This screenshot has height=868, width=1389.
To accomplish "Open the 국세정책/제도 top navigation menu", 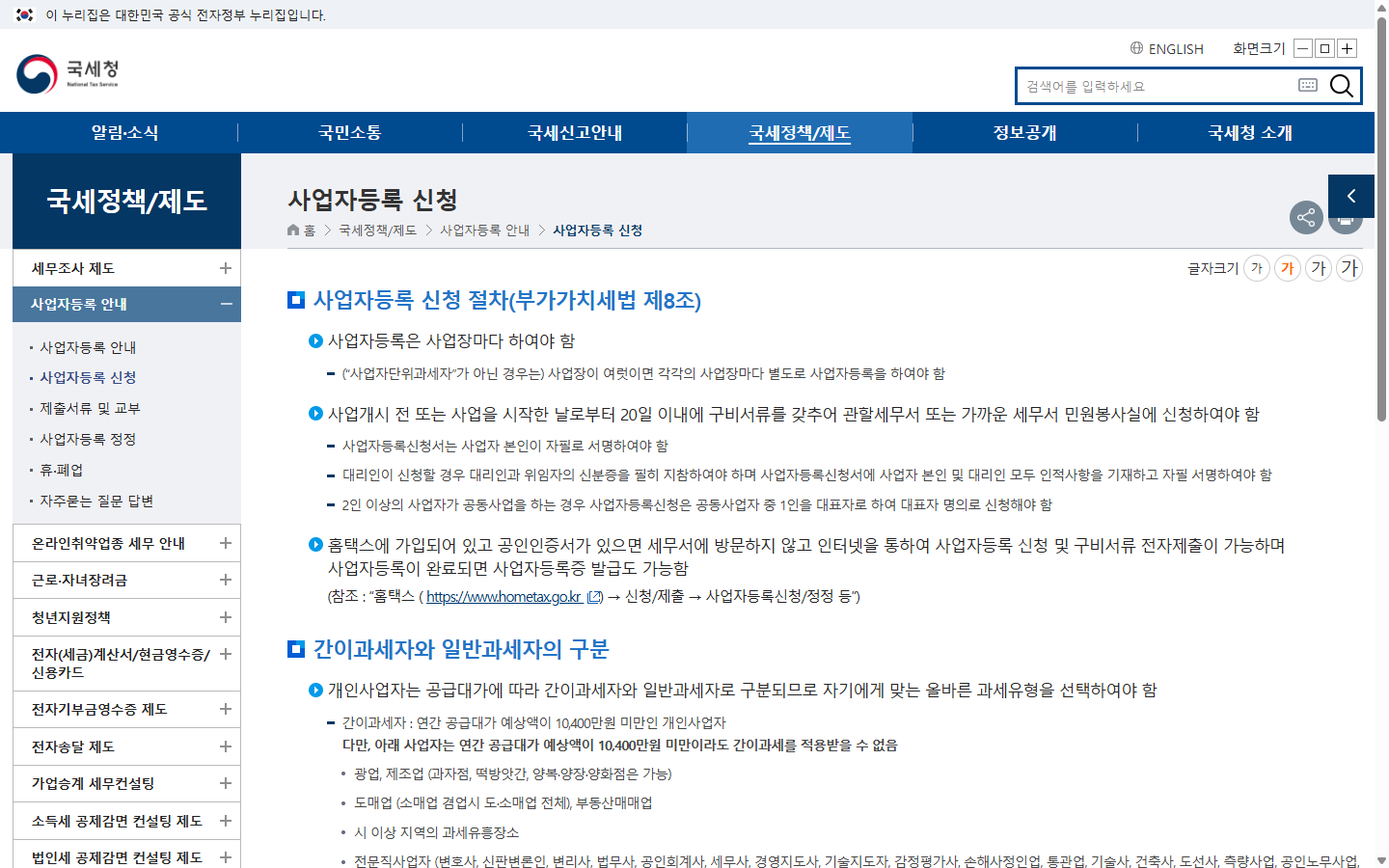I will (x=800, y=133).
